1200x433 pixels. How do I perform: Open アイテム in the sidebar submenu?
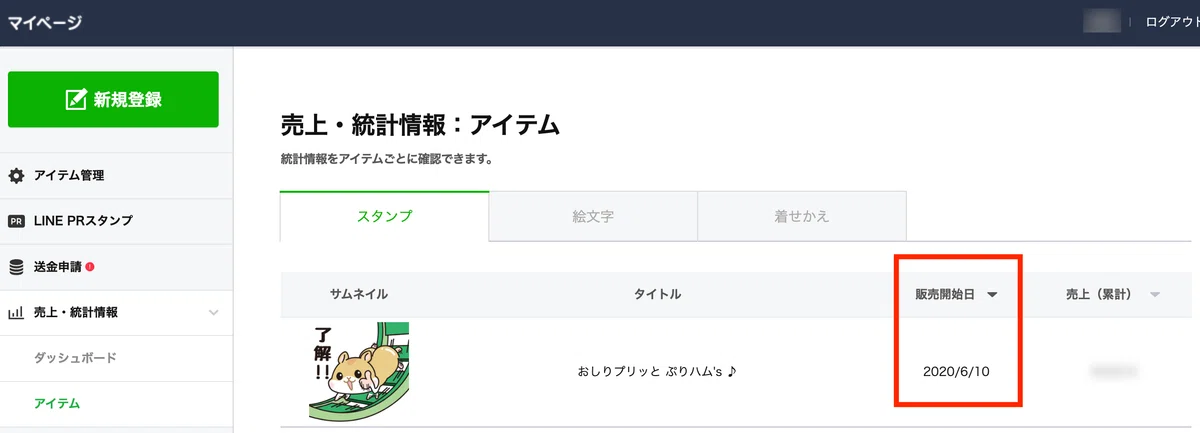(x=57, y=403)
